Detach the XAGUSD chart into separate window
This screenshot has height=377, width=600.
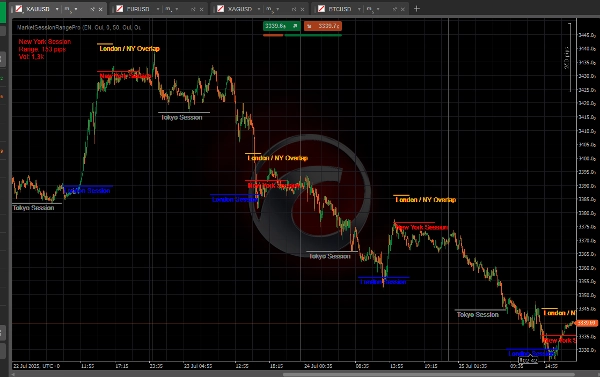[x=294, y=9]
